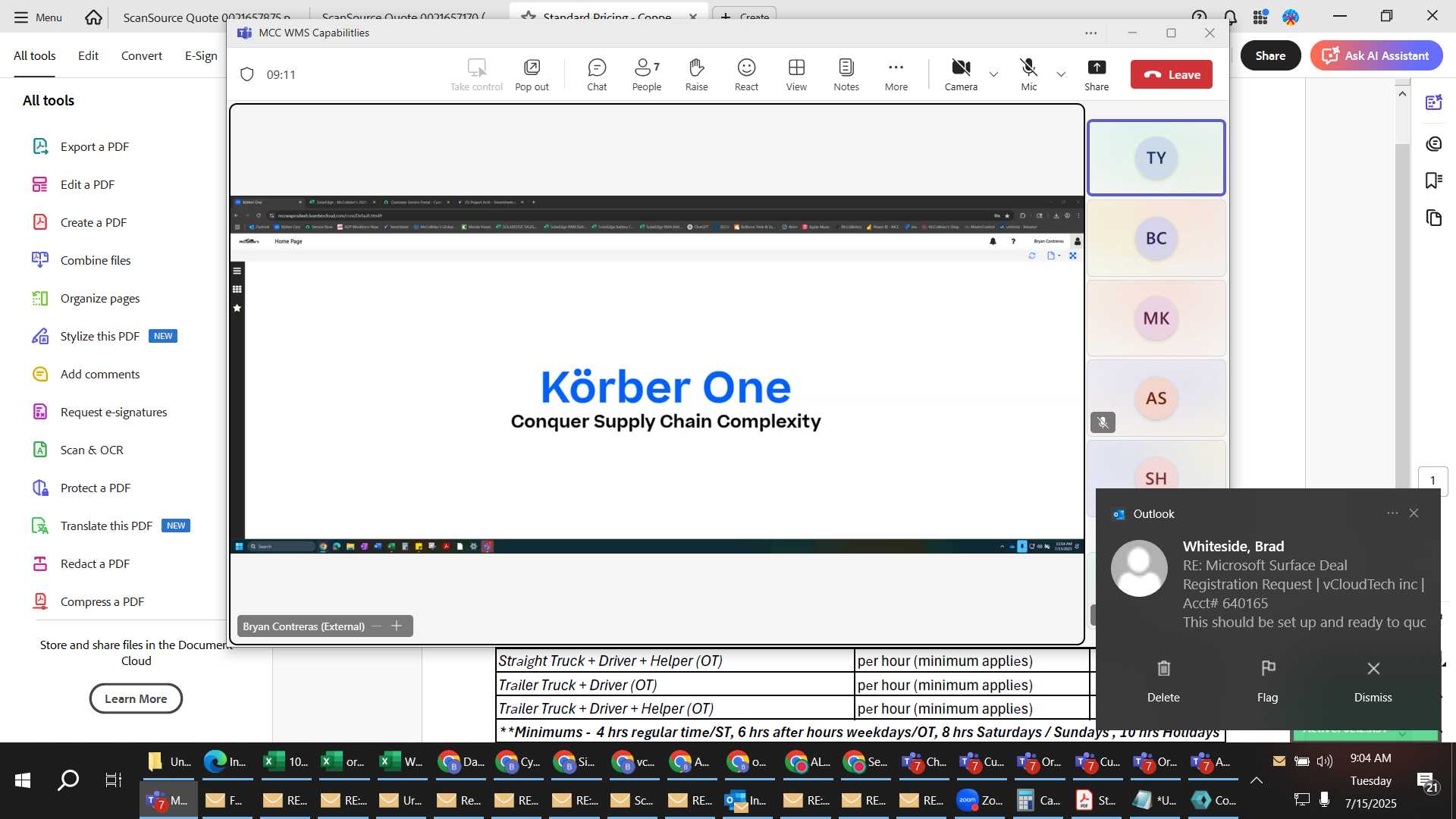This screenshot has height=819, width=1456.
Task: Click Learn More about Document Cloud
Action: point(136,698)
